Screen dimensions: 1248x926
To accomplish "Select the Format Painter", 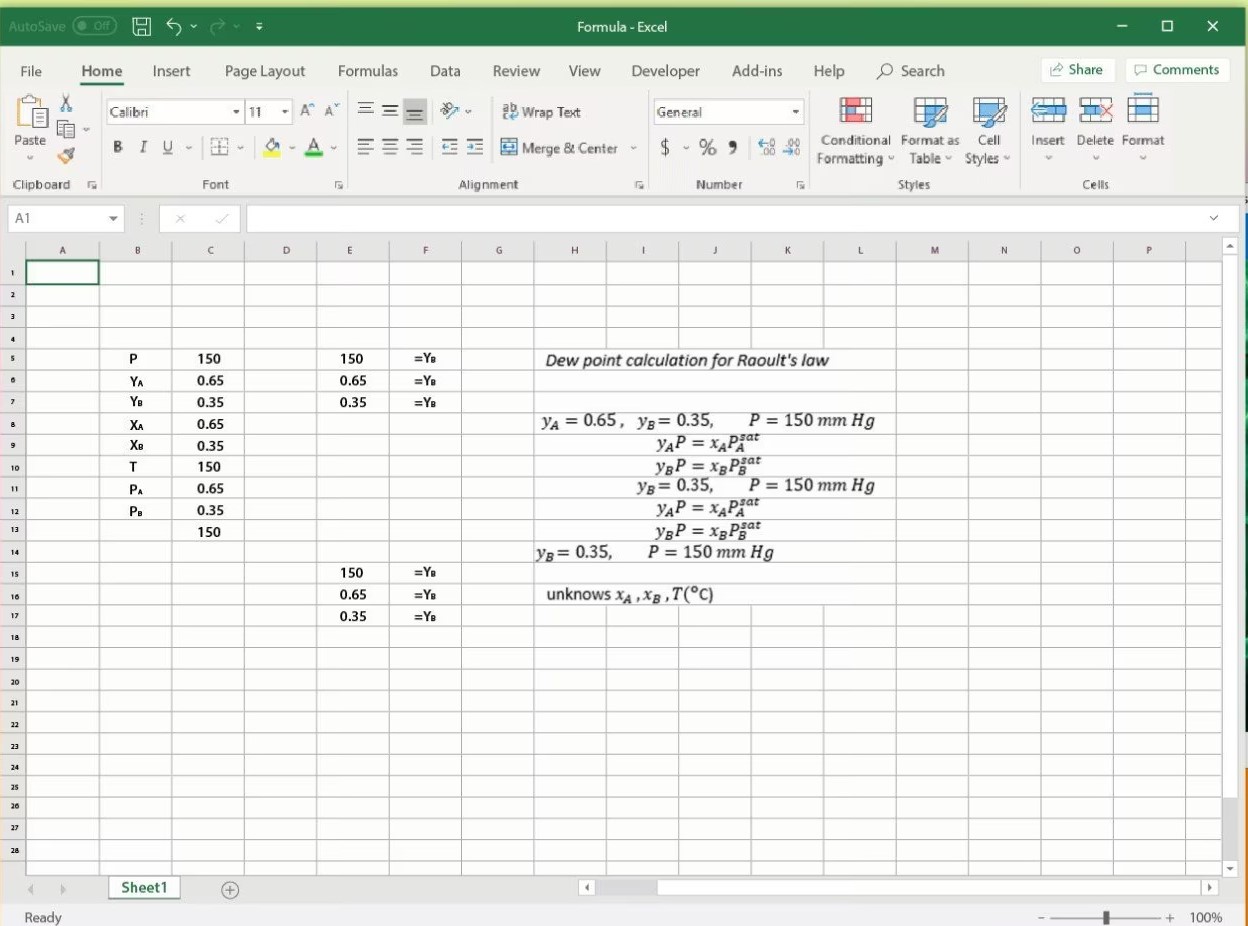I will click(66, 155).
